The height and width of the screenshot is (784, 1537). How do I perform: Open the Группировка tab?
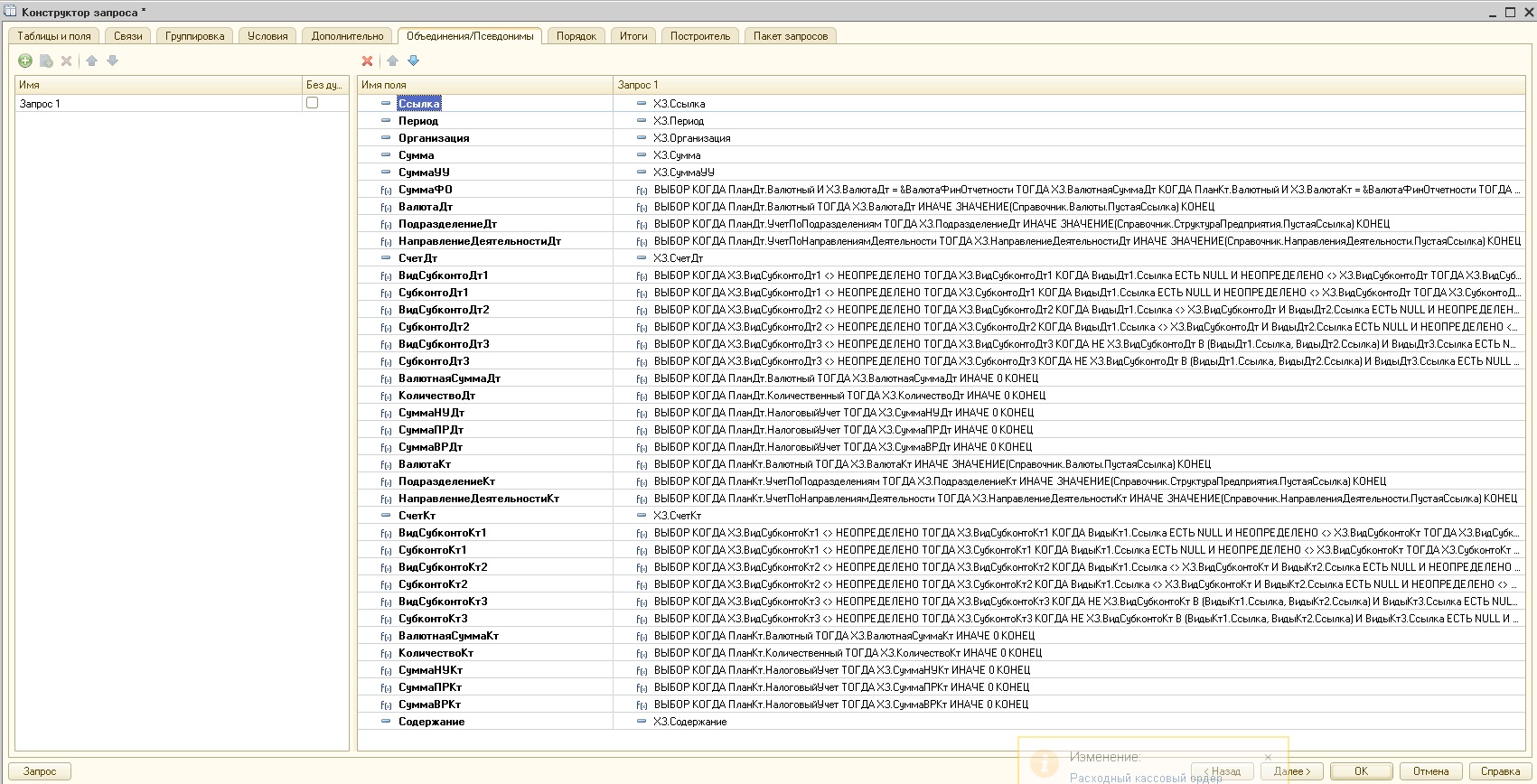click(x=195, y=36)
